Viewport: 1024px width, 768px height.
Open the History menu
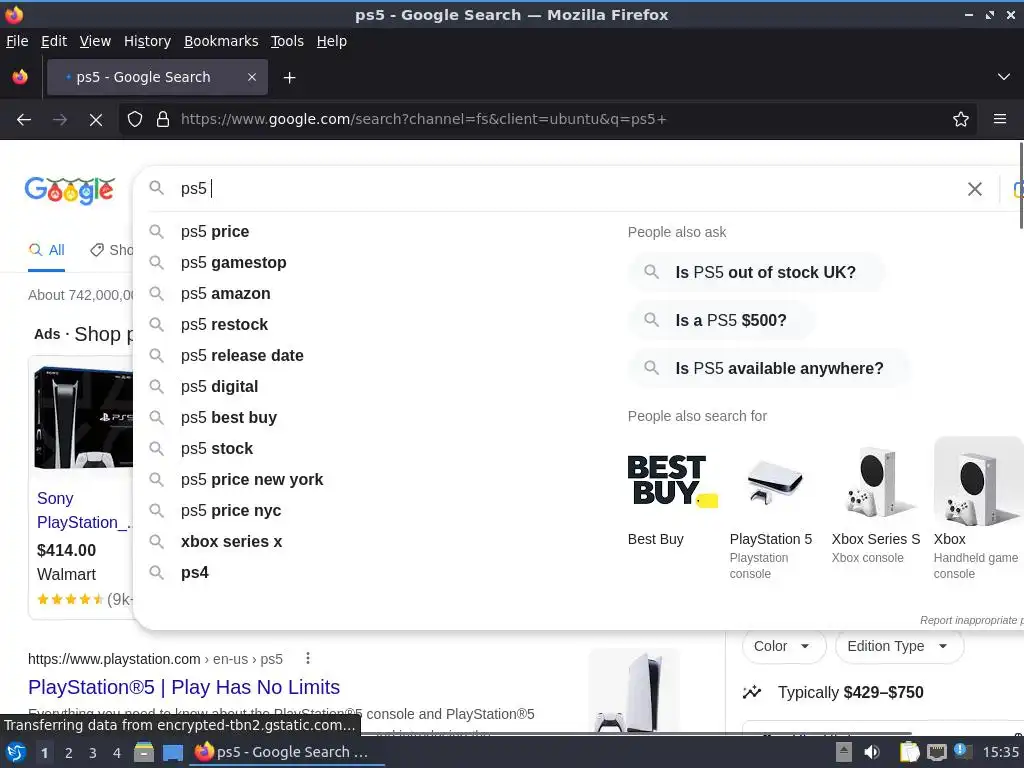[147, 41]
